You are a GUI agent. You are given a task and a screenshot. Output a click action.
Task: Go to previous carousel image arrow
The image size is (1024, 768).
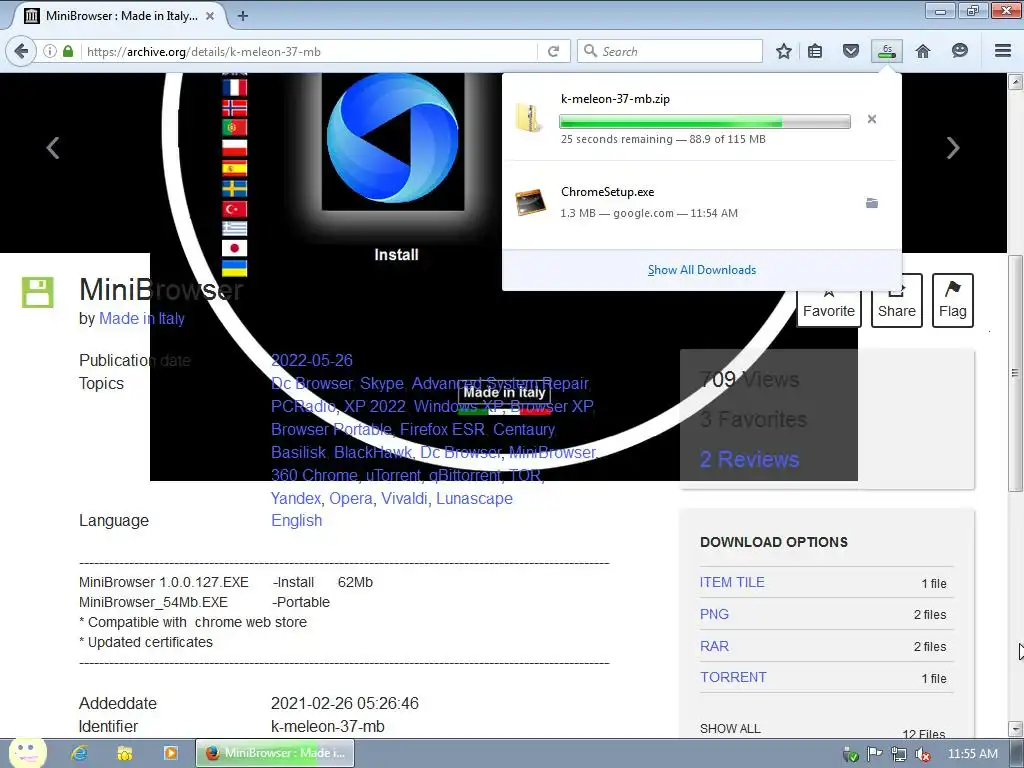tap(53, 148)
